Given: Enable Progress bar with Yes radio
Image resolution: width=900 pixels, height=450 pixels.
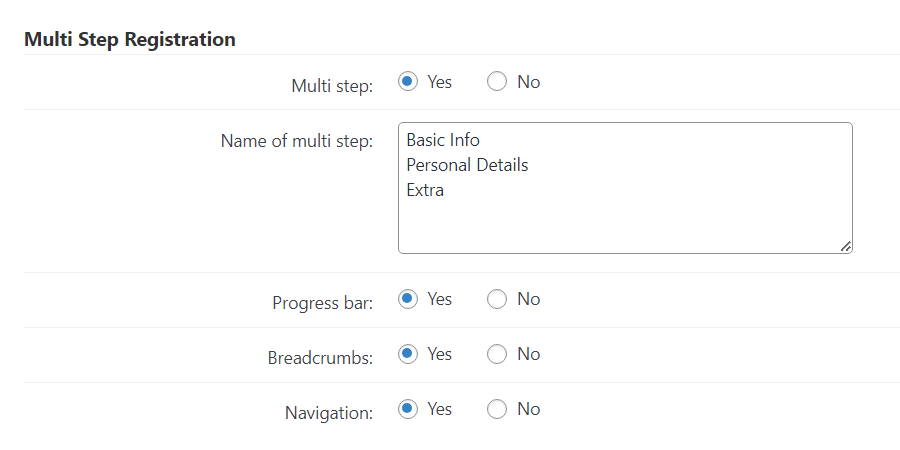Looking at the screenshot, I should [408, 299].
